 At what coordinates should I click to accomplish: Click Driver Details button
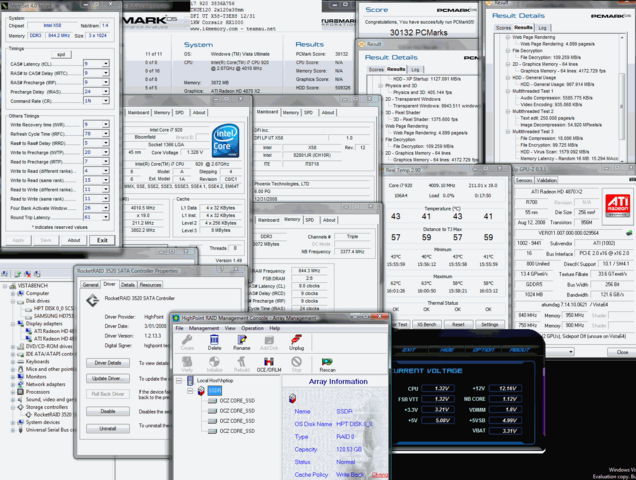pos(108,363)
